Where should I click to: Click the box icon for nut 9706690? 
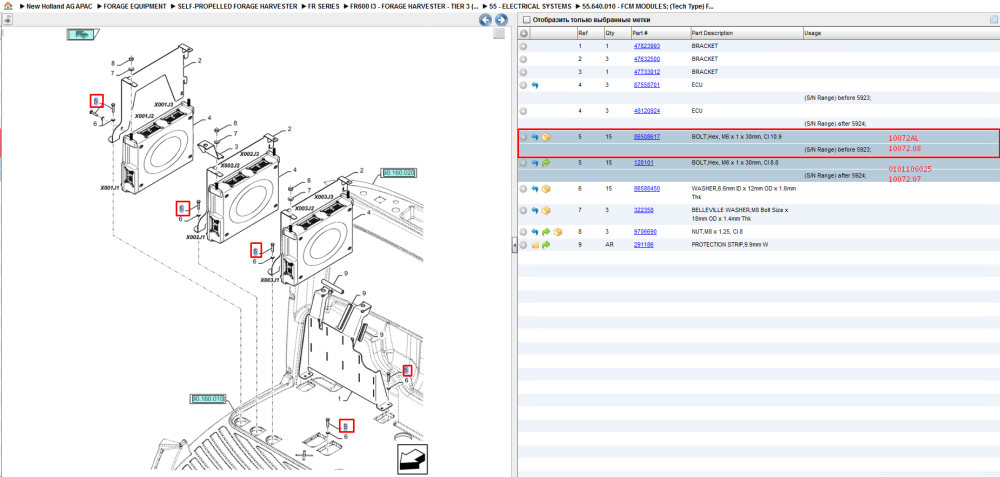[x=557, y=232]
